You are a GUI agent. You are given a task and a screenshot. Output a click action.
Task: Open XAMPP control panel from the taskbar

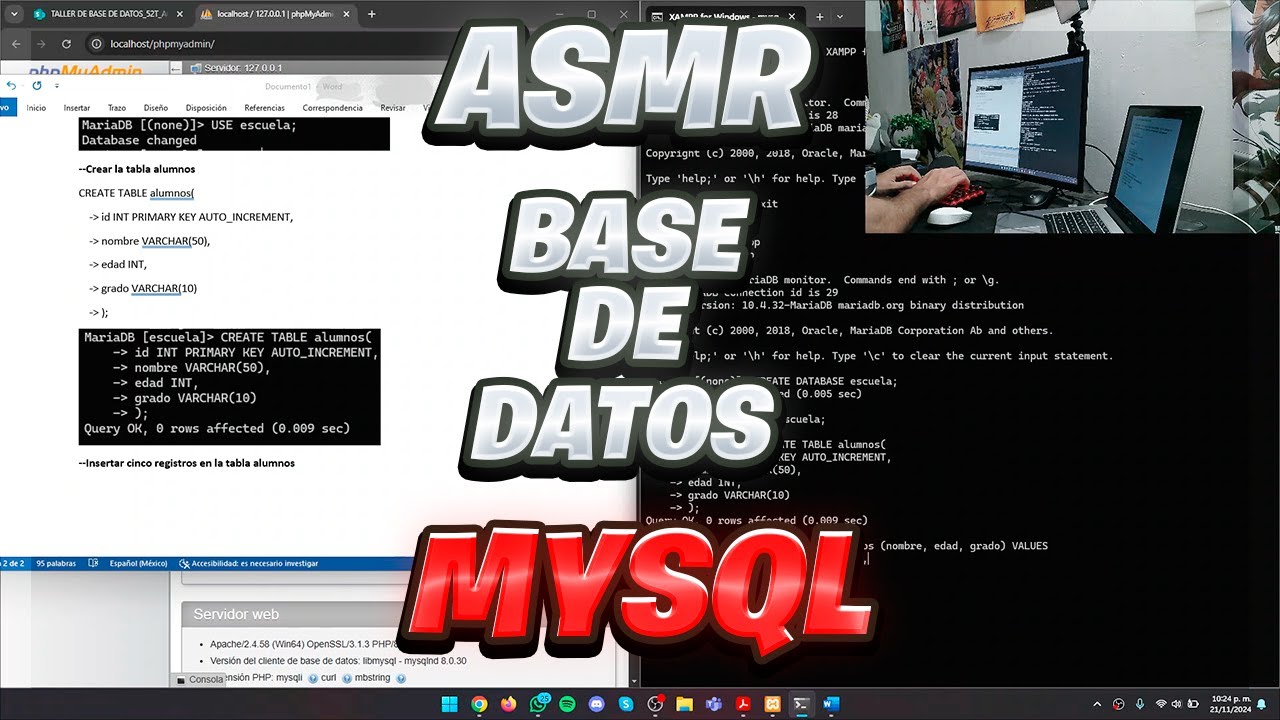773,704
